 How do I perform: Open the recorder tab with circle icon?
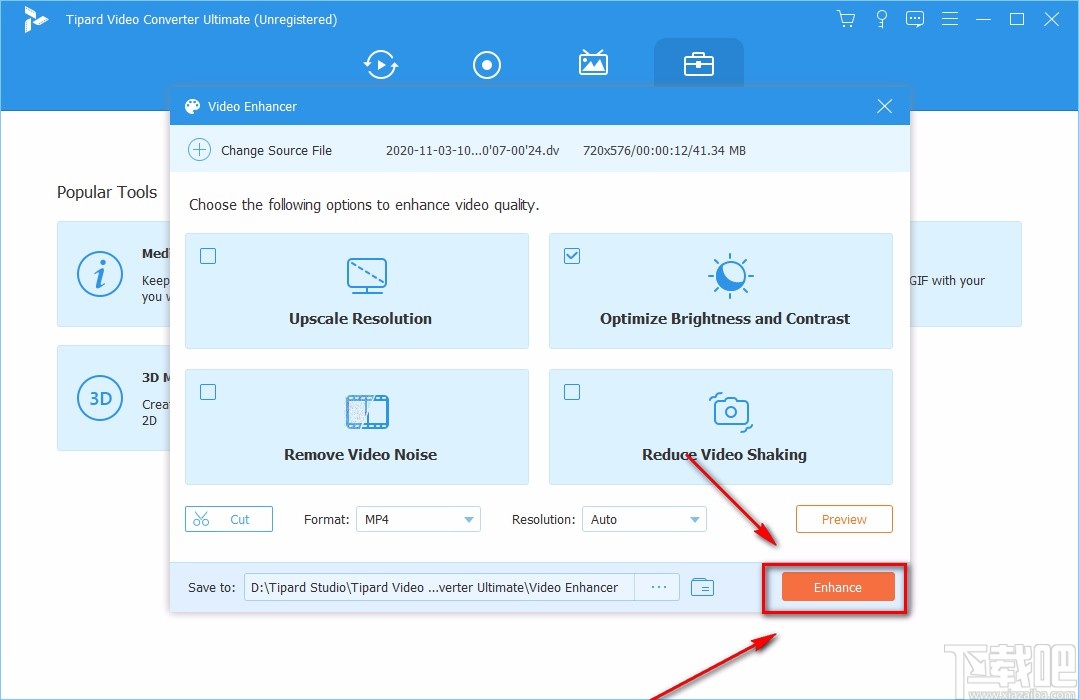(x=487, y=65)
